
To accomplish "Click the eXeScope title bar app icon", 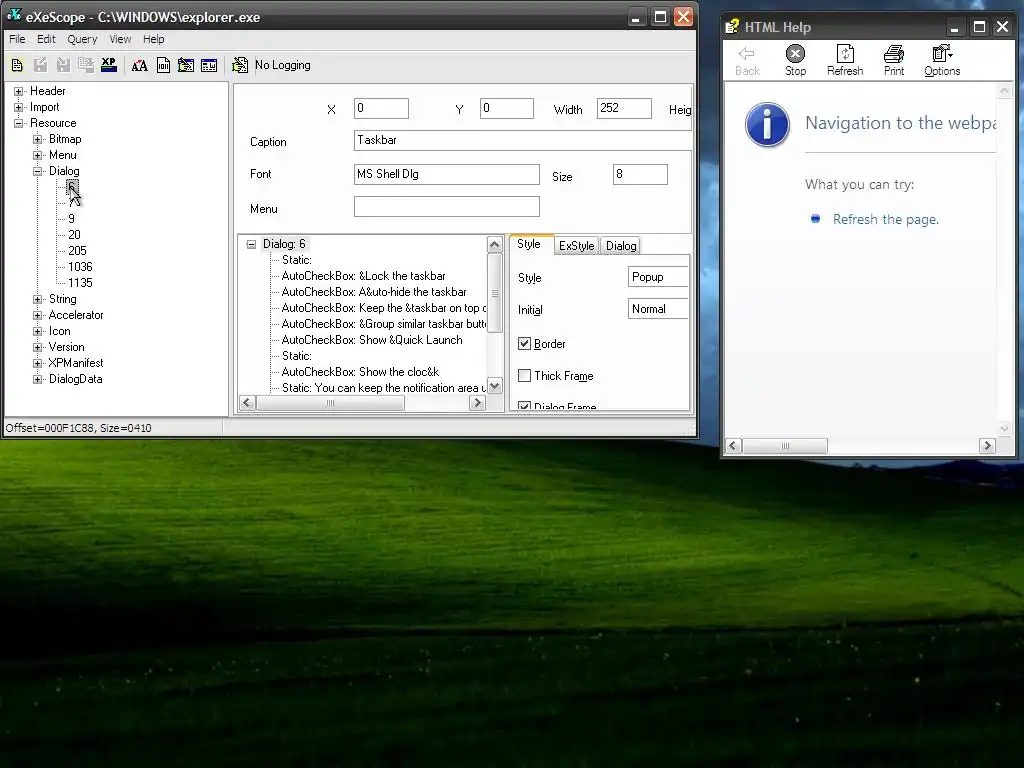I will point(14,15).
